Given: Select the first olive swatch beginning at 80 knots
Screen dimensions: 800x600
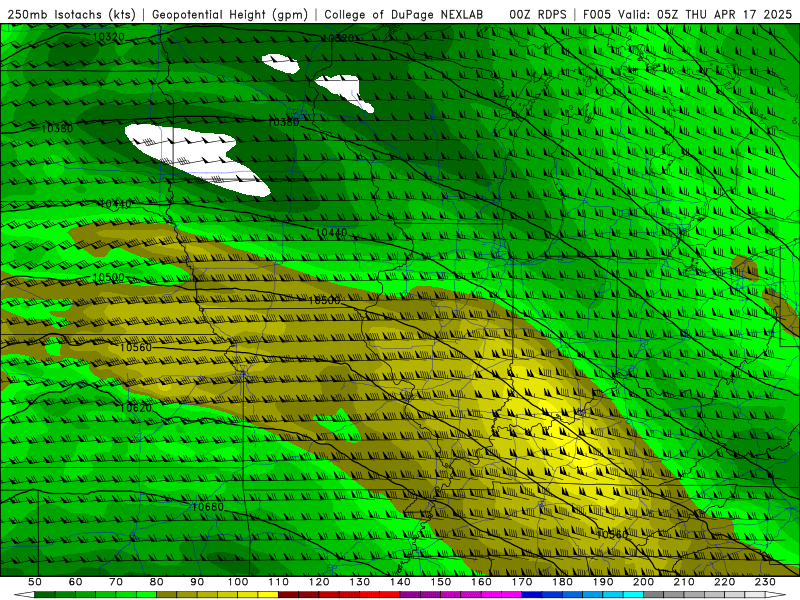Looking at the screenshot, I should pos(166,595).
